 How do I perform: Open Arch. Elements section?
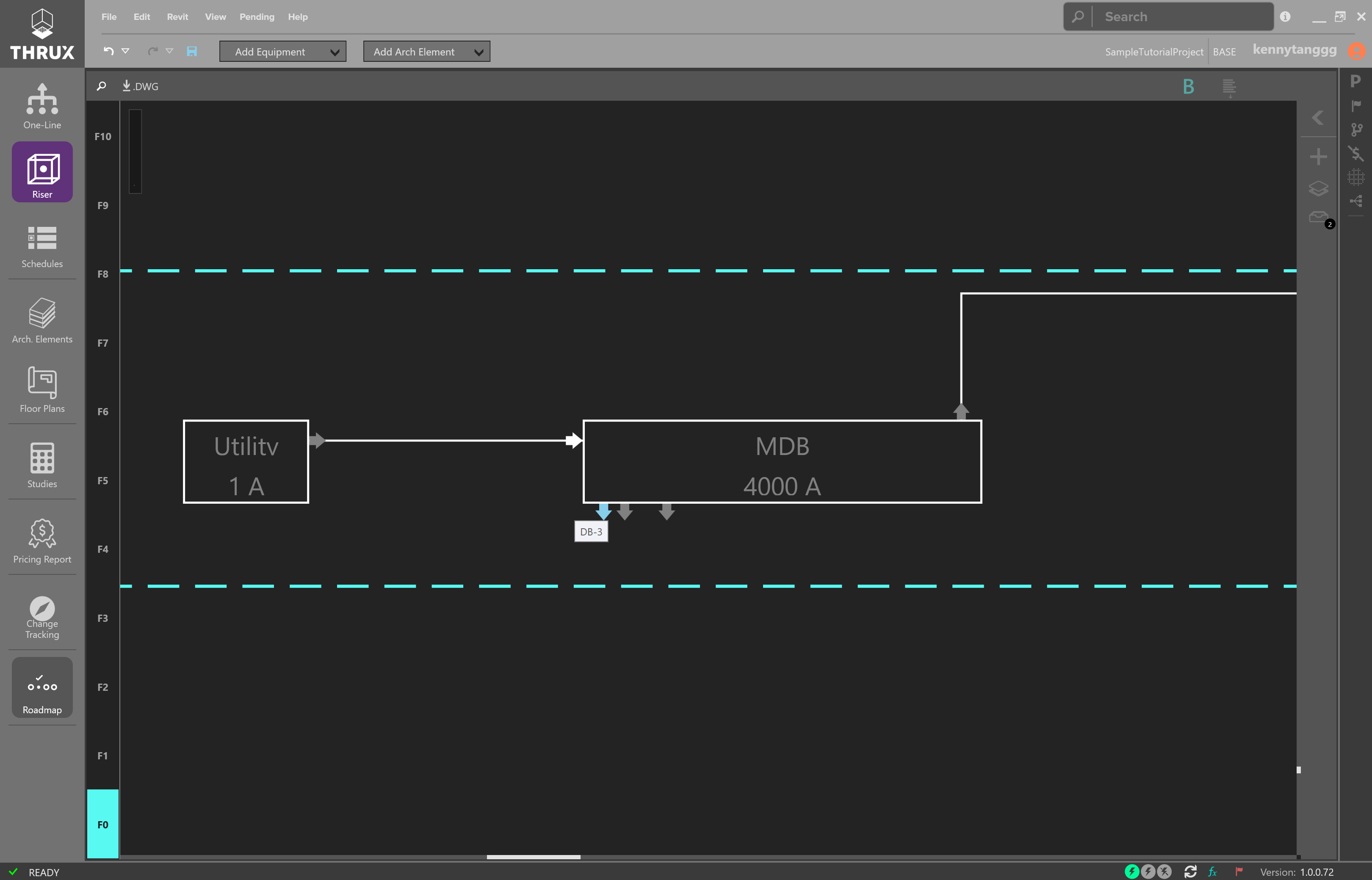42,320
